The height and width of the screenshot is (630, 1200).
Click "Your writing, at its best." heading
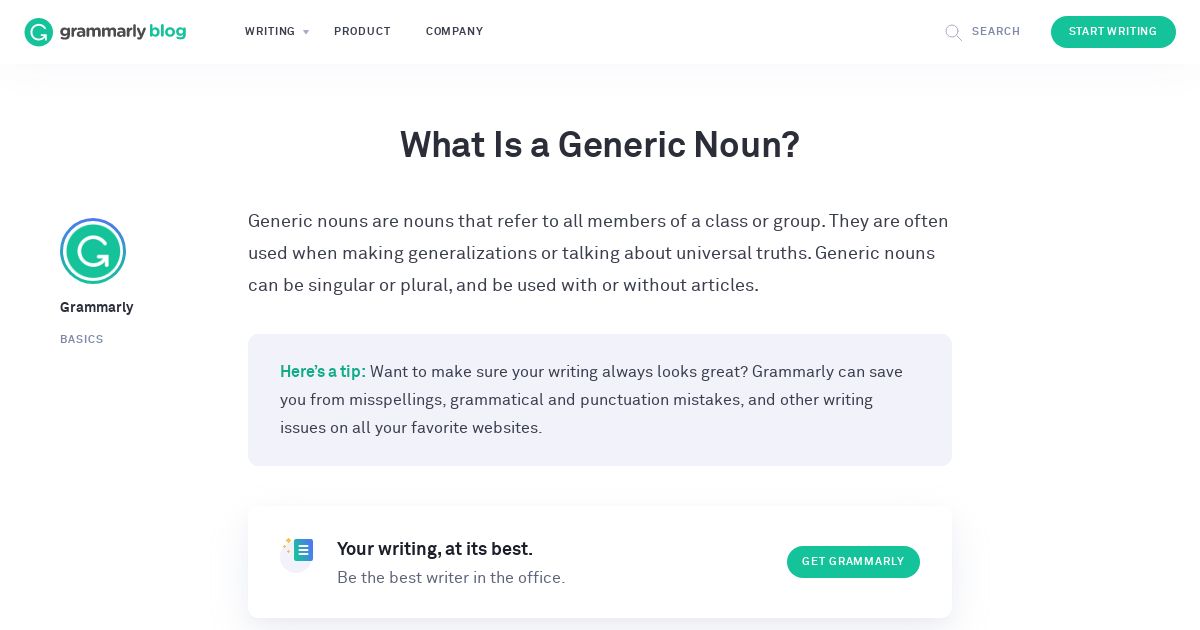coord(435,549)
